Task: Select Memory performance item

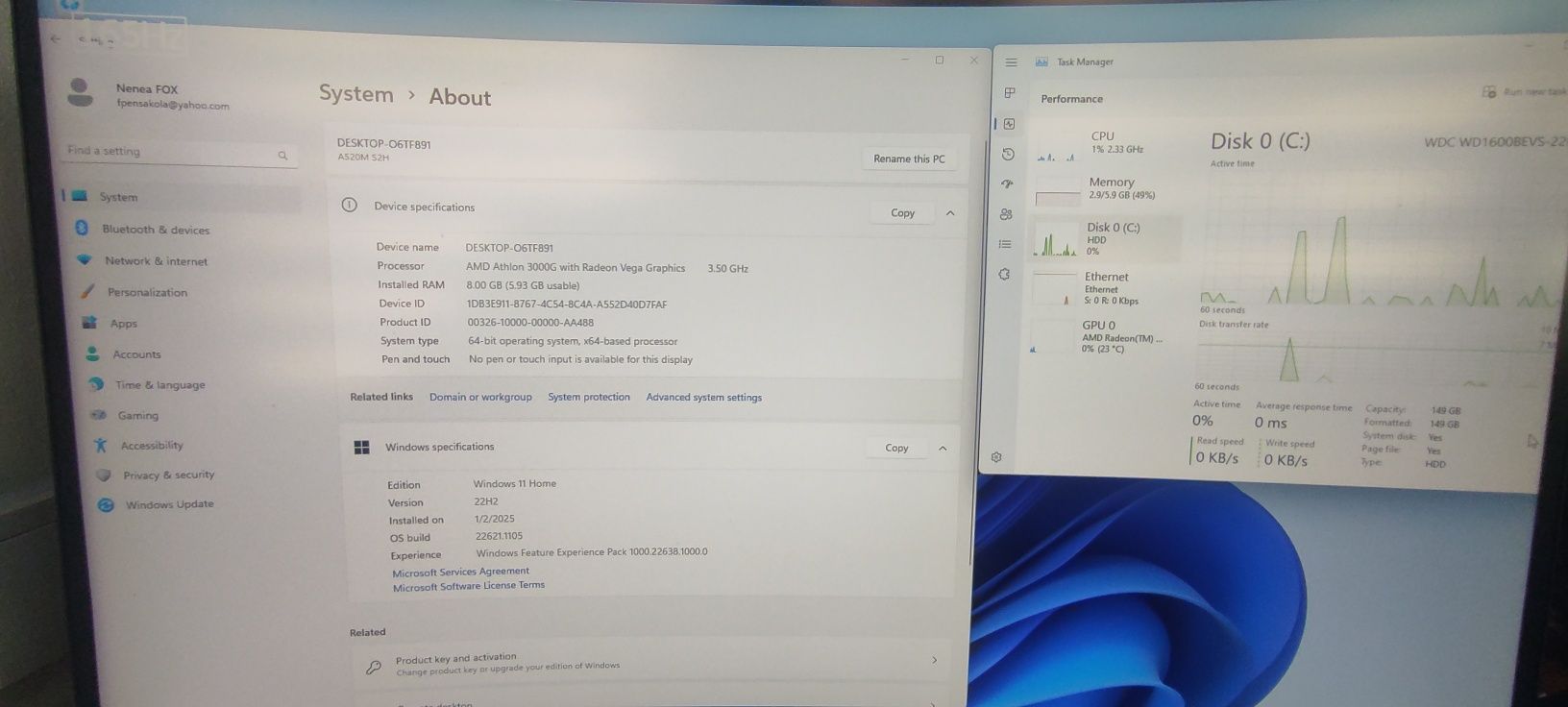Action: click(1105, 190)
